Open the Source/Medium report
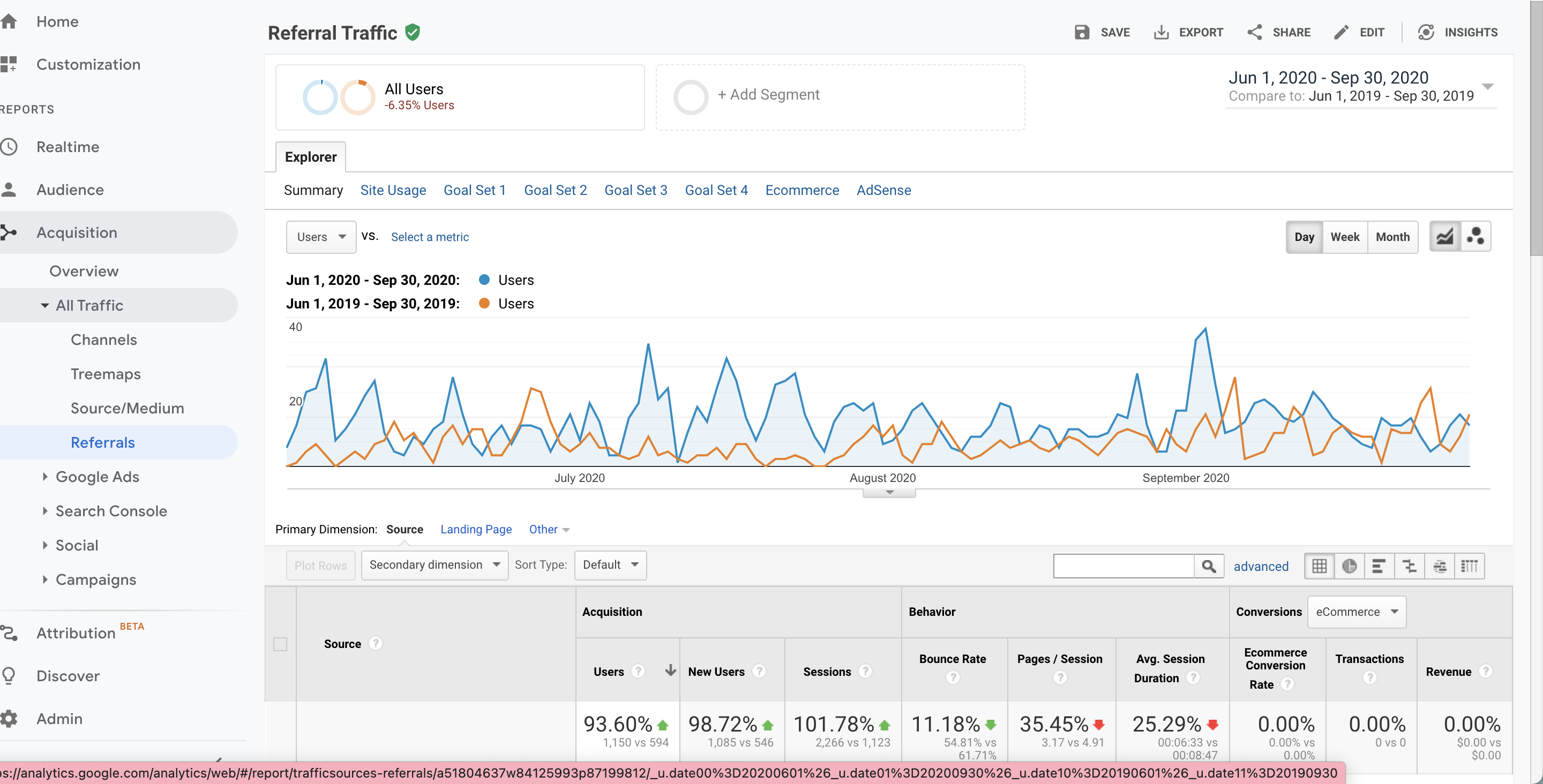 pyautogui.click(x=127, y=408)
